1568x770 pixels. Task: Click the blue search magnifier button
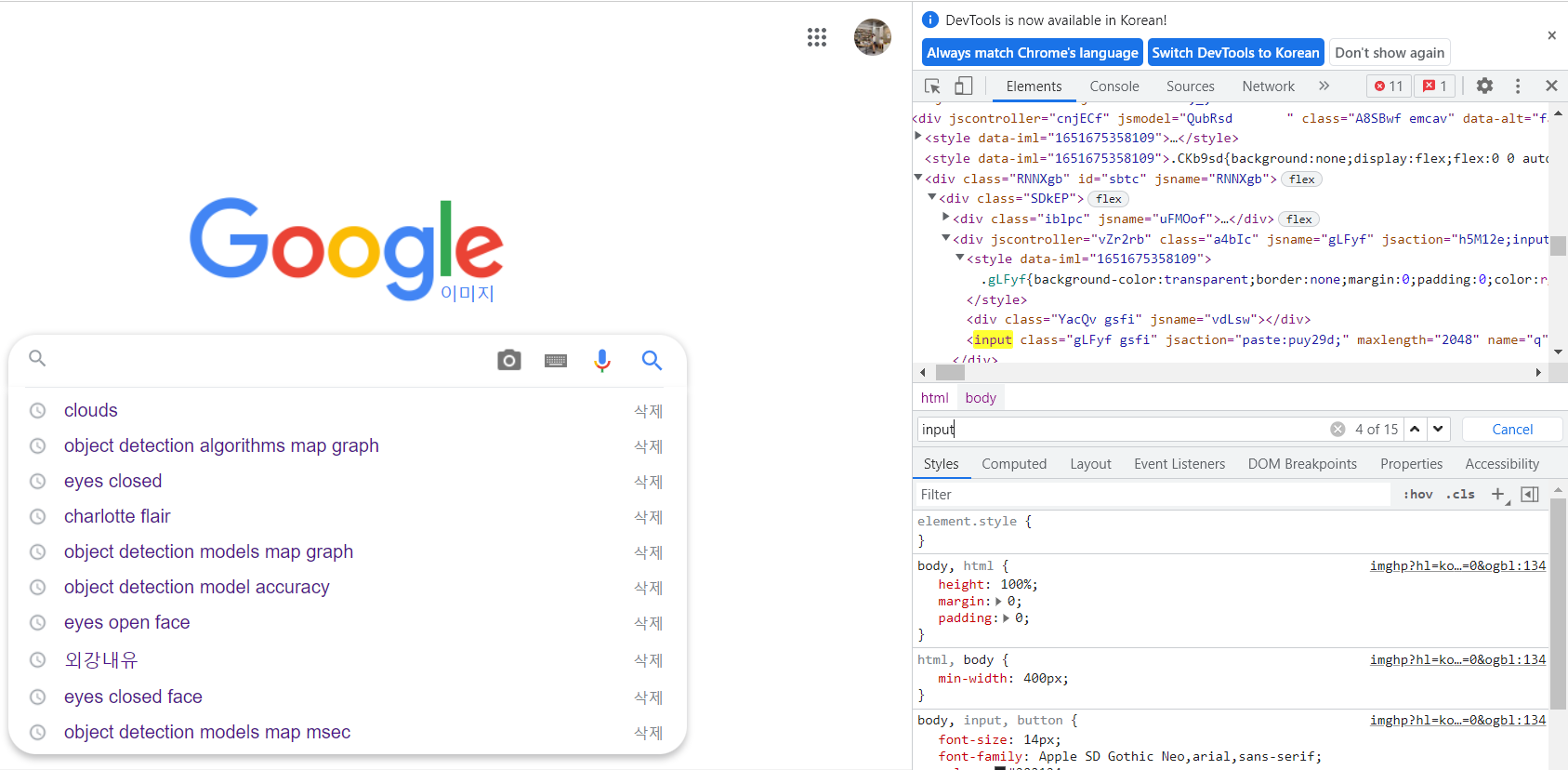[x=652, y=360]
